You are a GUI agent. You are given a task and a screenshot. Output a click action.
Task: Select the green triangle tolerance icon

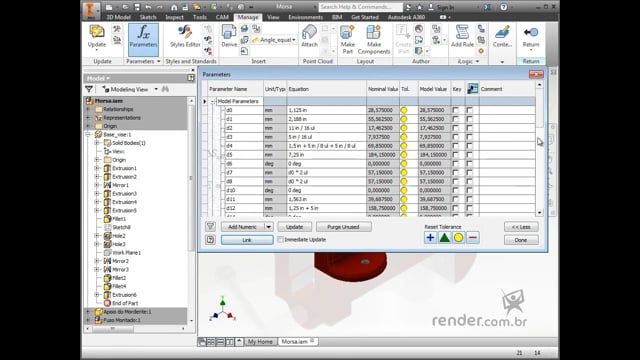coord(444,238)
